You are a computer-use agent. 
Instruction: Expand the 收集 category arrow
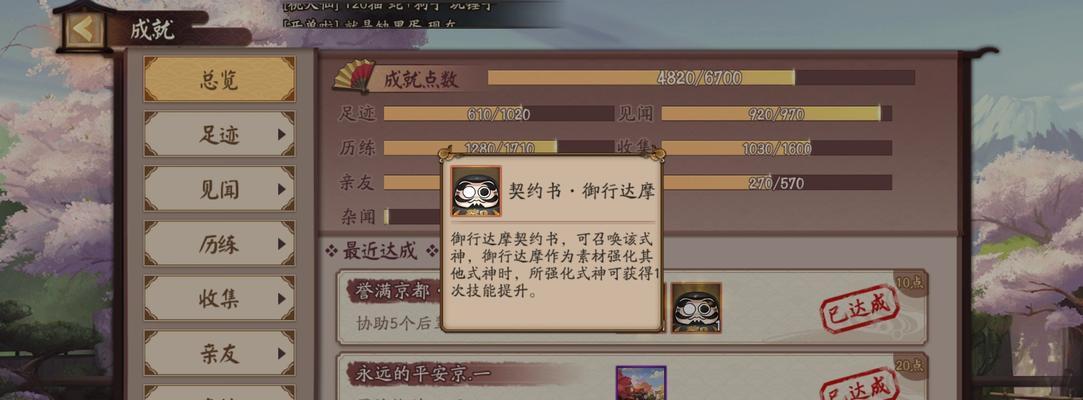(x=281, y=298)
